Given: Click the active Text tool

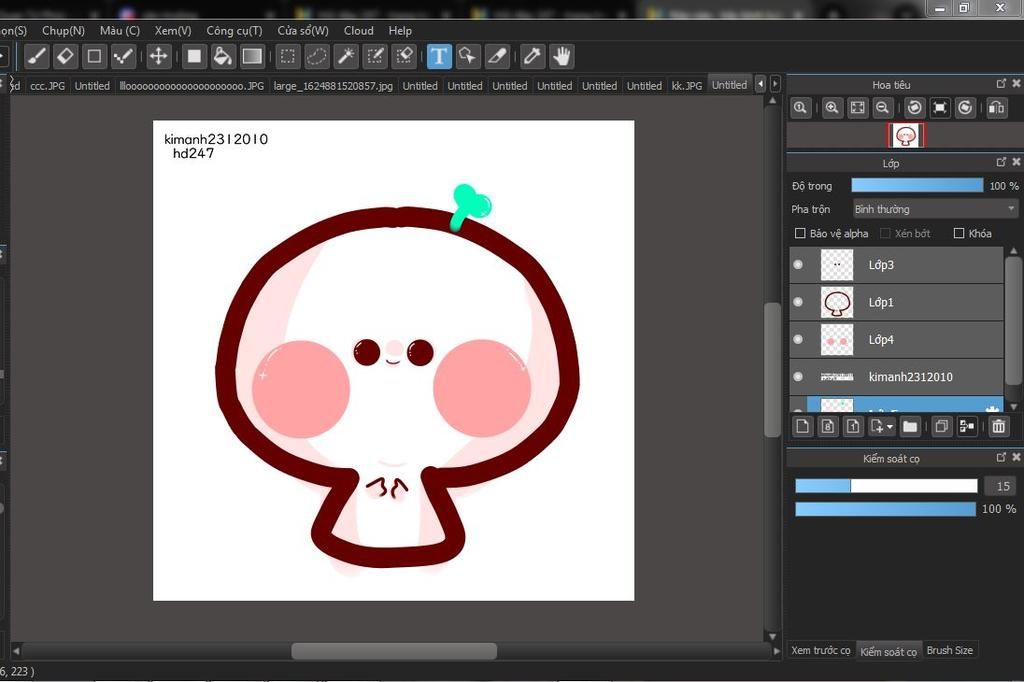Looking at the screenshot, I should [439, 57].
